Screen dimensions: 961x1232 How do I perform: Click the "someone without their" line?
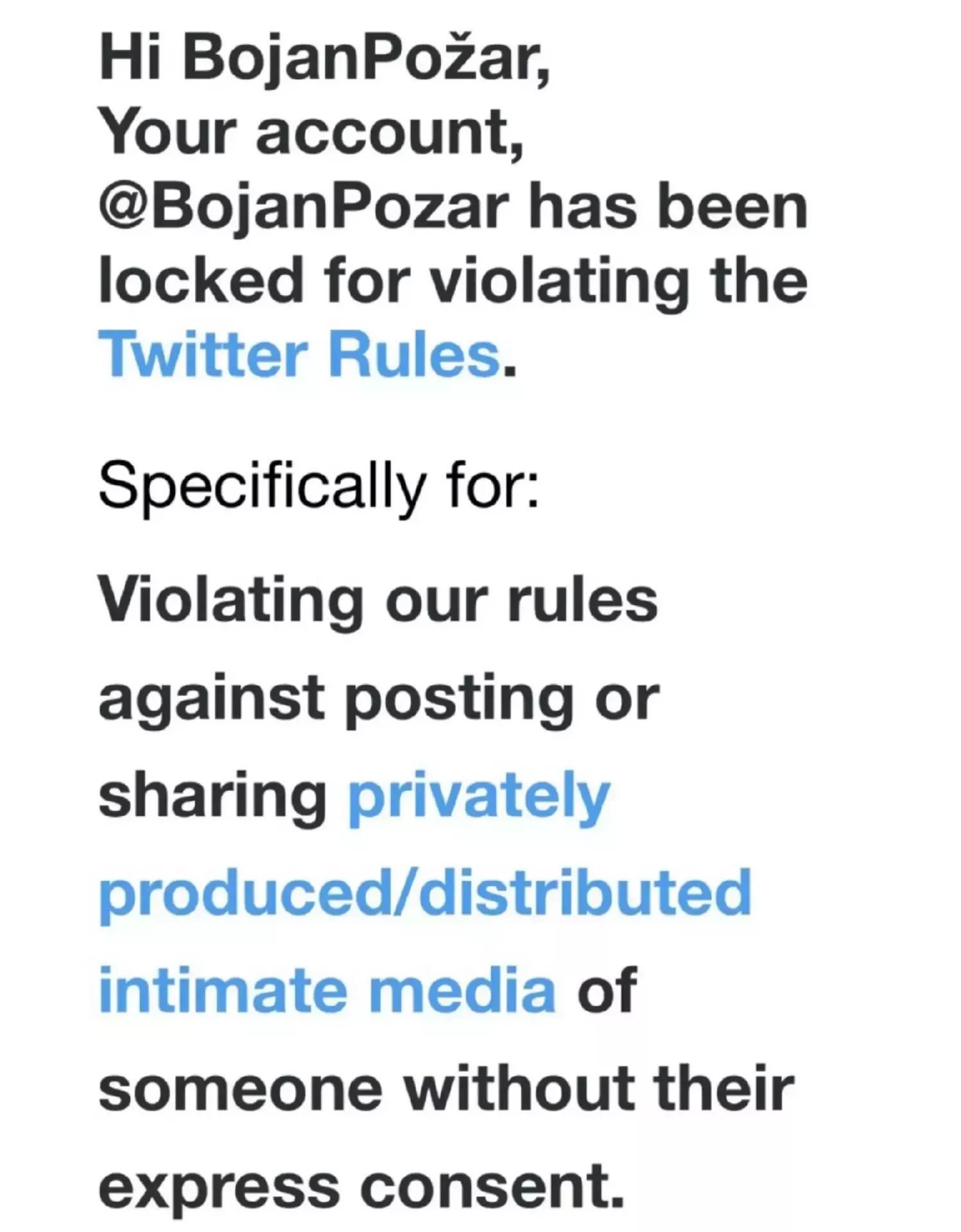446,1088
